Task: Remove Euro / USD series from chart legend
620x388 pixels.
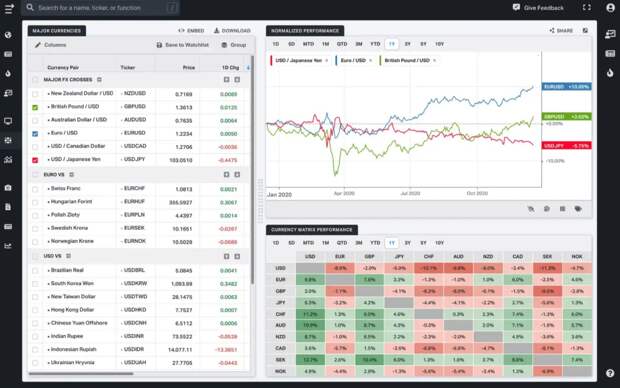Action: click(370, 61)
